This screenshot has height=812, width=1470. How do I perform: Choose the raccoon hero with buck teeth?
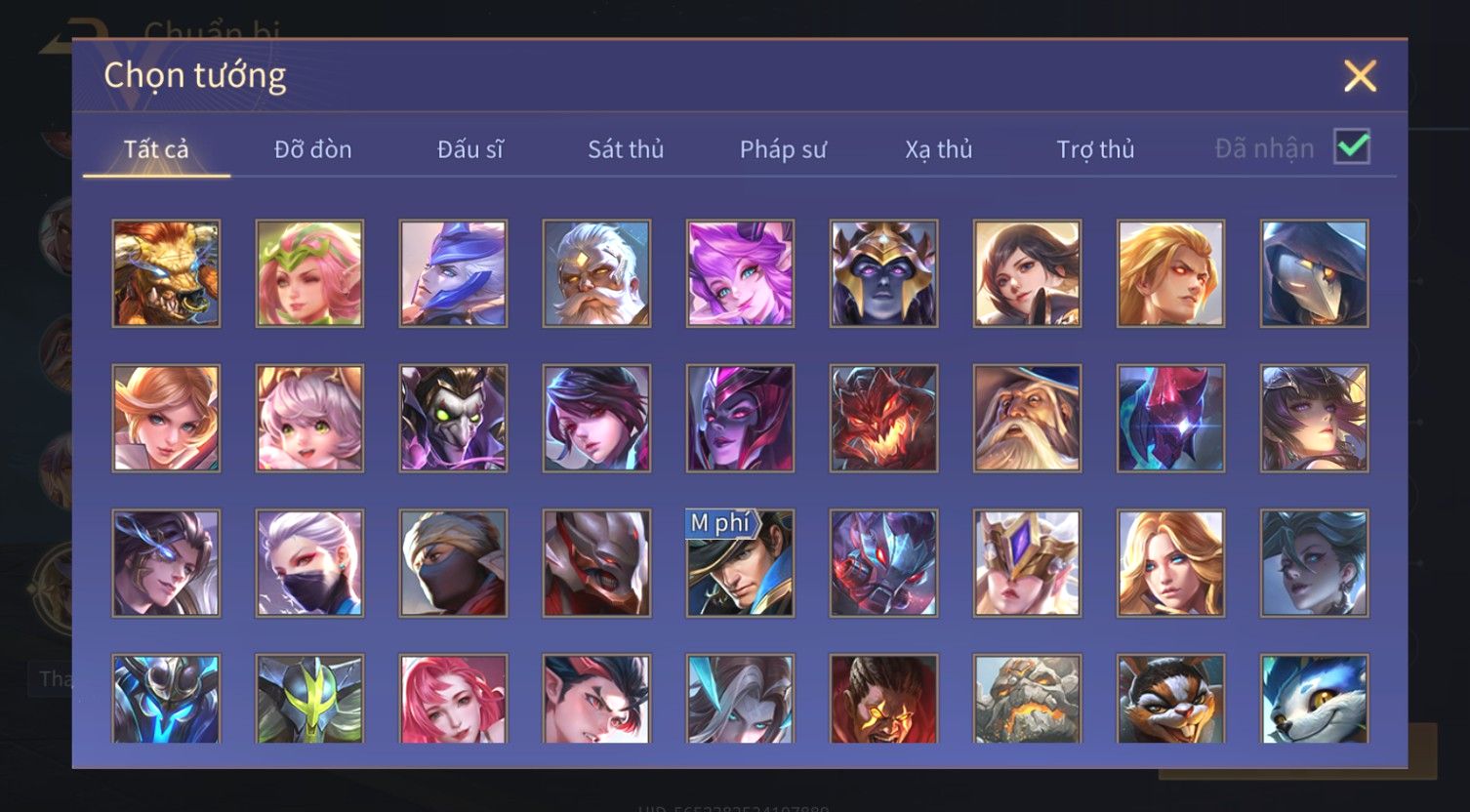point(1170,699)
